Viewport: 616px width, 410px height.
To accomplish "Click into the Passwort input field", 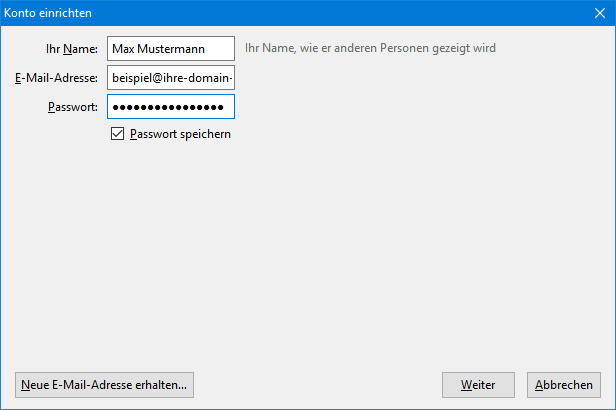I will coord(170,107).
